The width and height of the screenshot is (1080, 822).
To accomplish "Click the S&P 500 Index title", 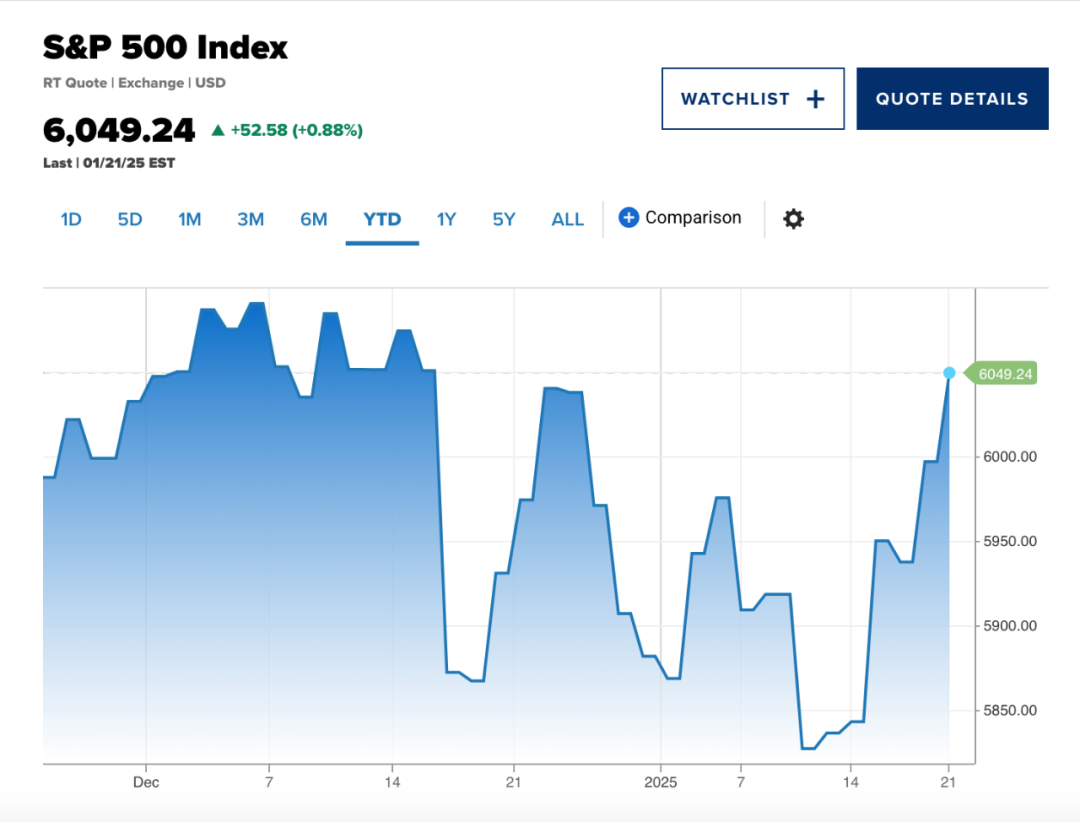I will [165, 47].
